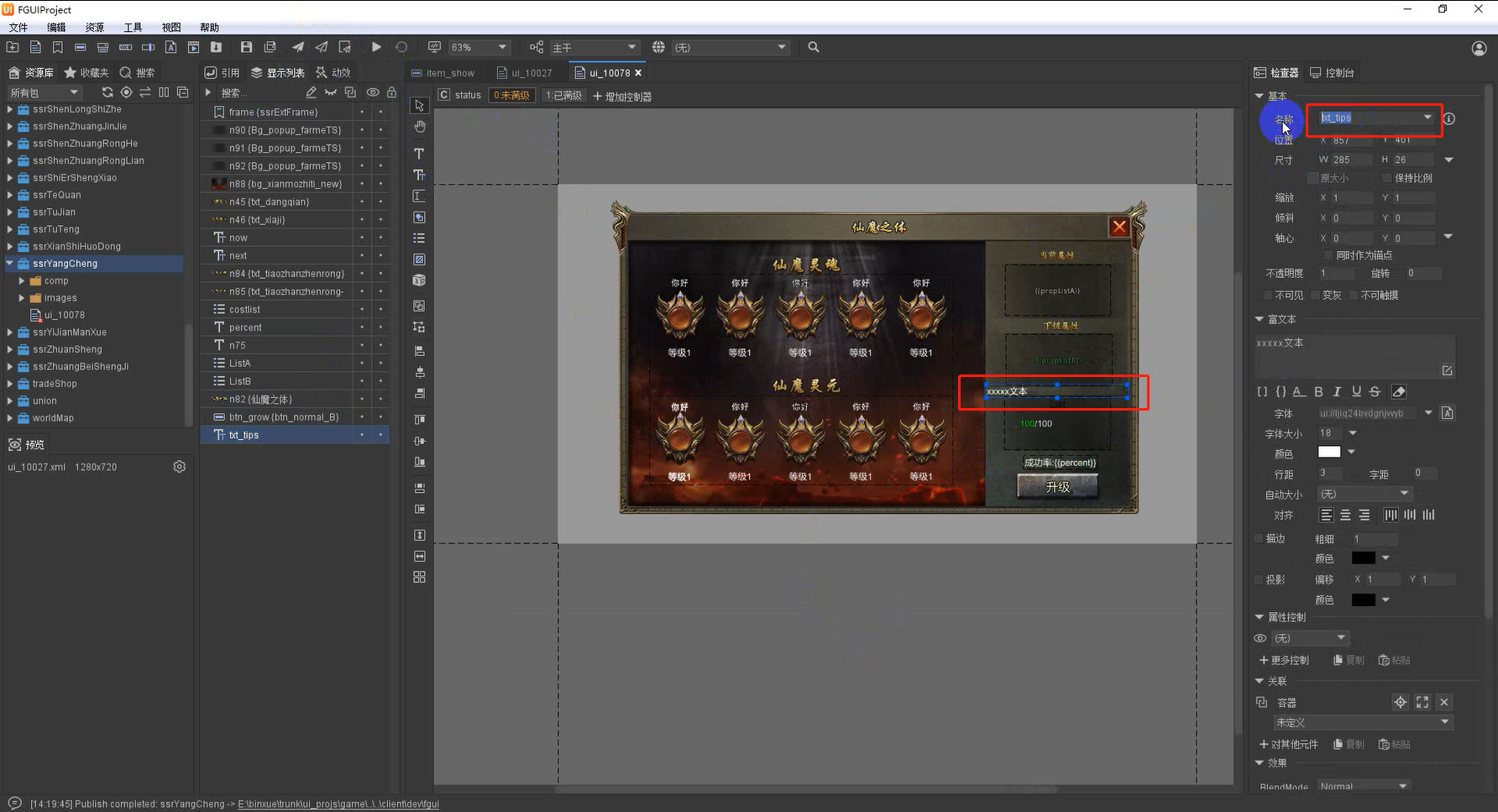Enable the 描边 (stroke) checkbox
Viewport: 1498px width, 812px height.
pos(1259,538)
